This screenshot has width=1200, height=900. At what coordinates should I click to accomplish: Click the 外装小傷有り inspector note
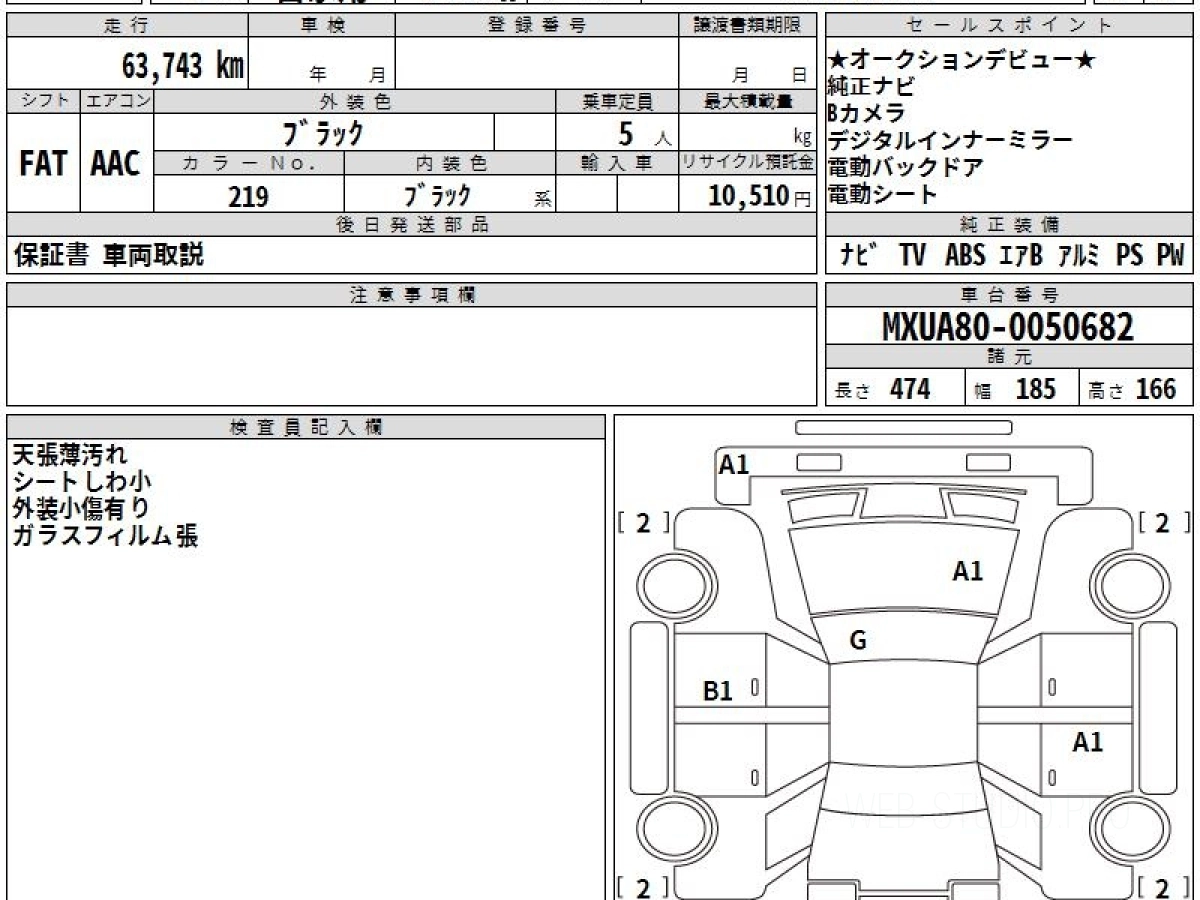point(82,508)
